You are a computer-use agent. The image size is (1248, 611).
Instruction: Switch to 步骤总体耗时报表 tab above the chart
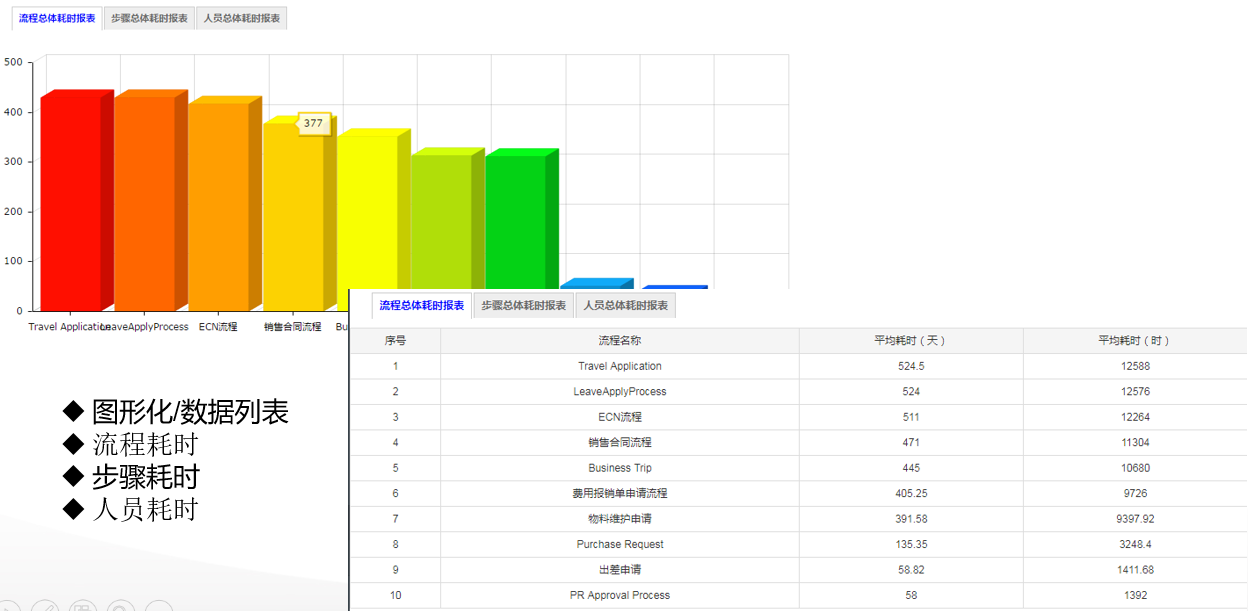pyautogui.click(x=149, y=18)
